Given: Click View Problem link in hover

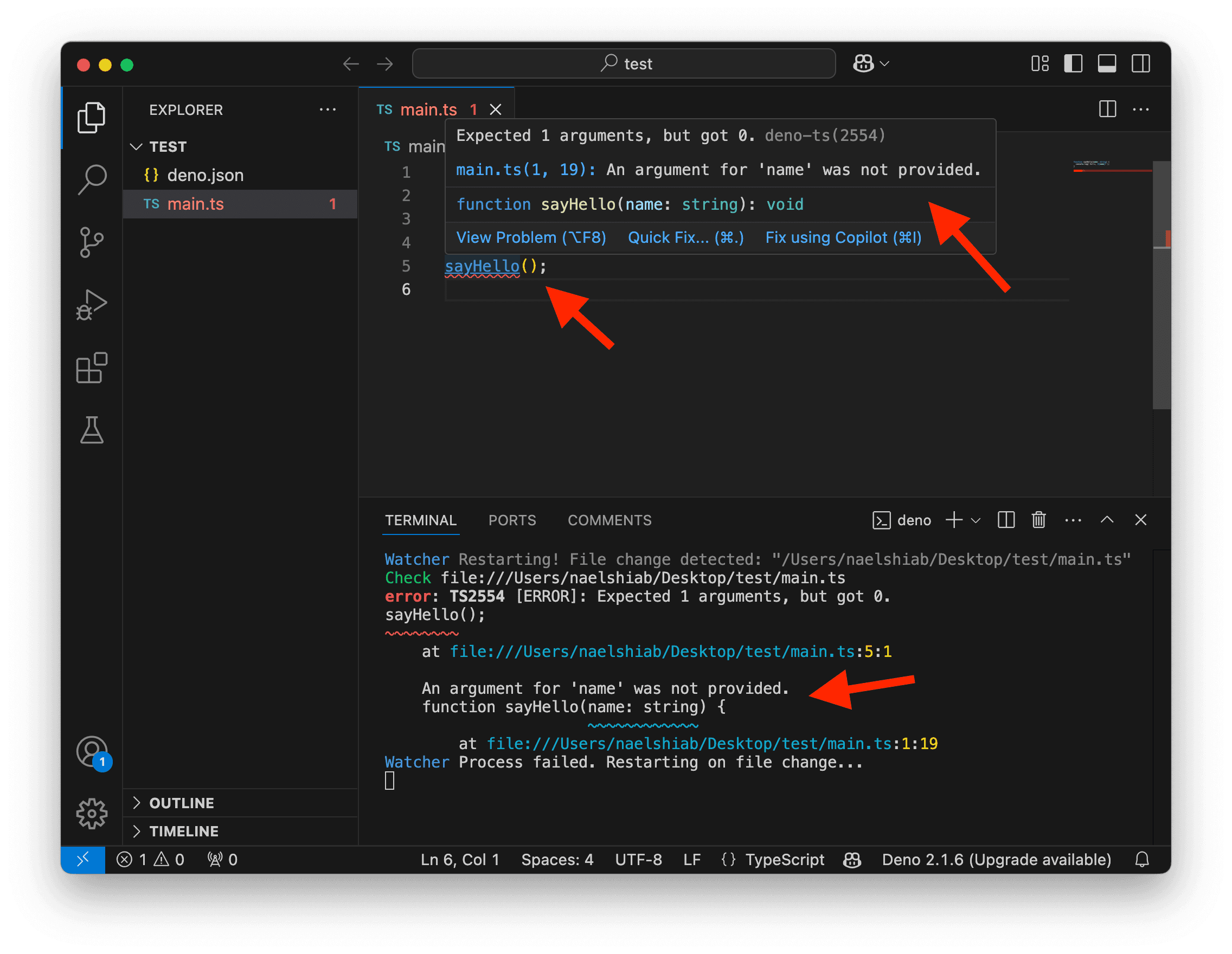Looking at the screenshot, I should [x=531, y=237].
